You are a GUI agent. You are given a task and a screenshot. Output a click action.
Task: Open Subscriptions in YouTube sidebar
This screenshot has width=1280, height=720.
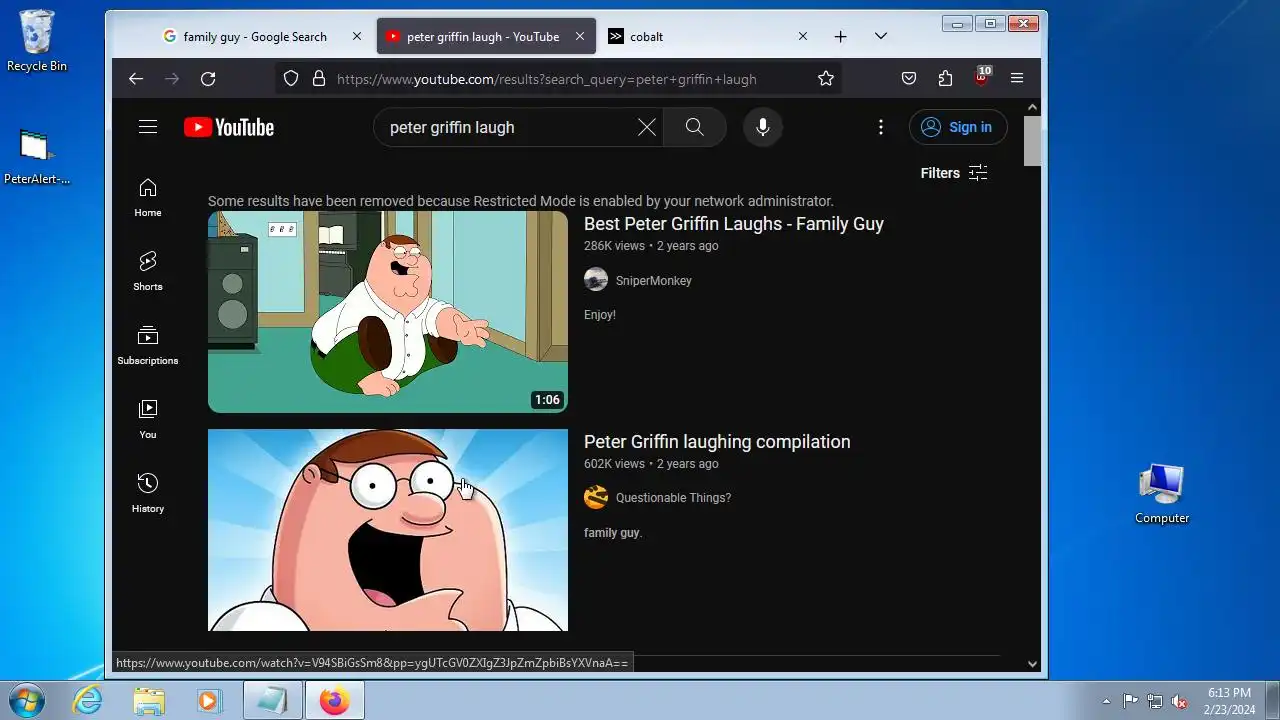click(148, 345)
